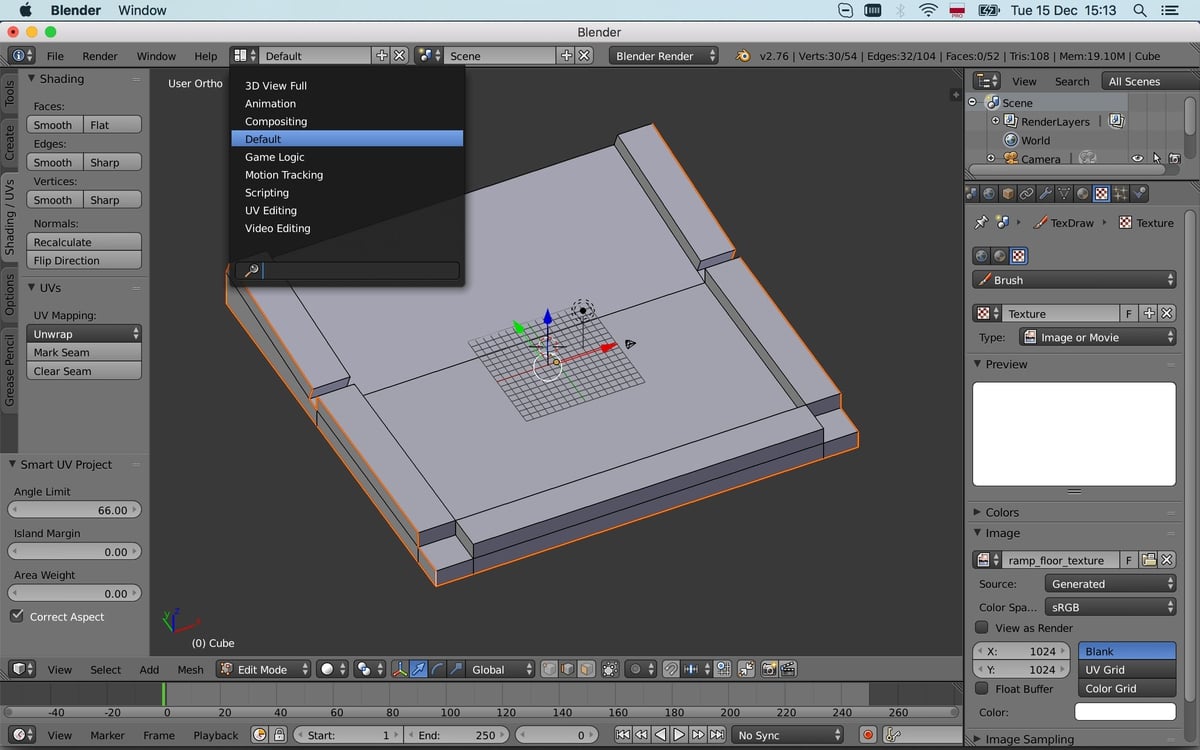Enable proportional editing (donut icon) in header
Viewport: 1200px width, 750px height.
pos(635,669)
